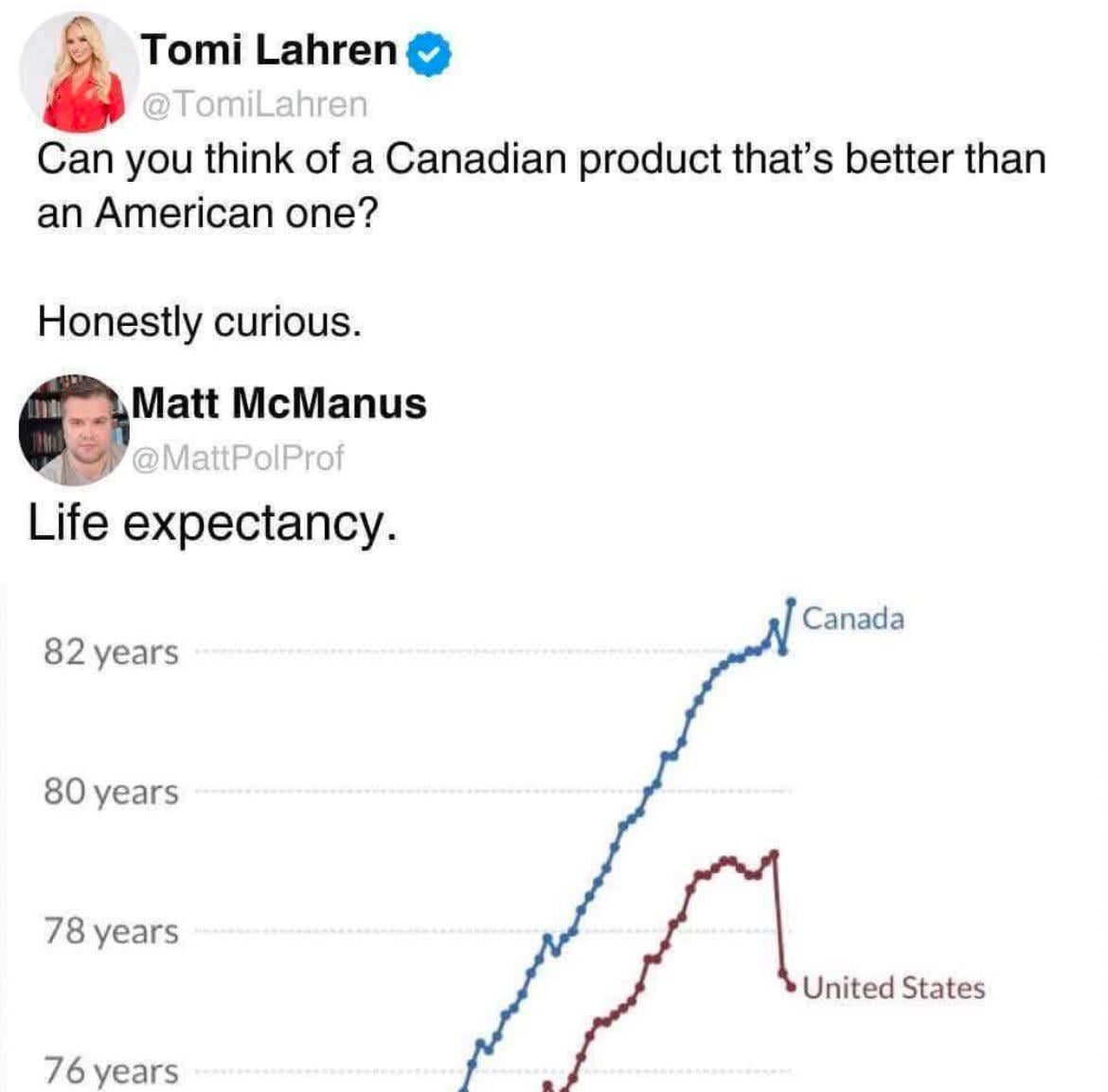The image size is (1108, 1092).
Task: Open the Matt McManus display name
Action: 279,403
